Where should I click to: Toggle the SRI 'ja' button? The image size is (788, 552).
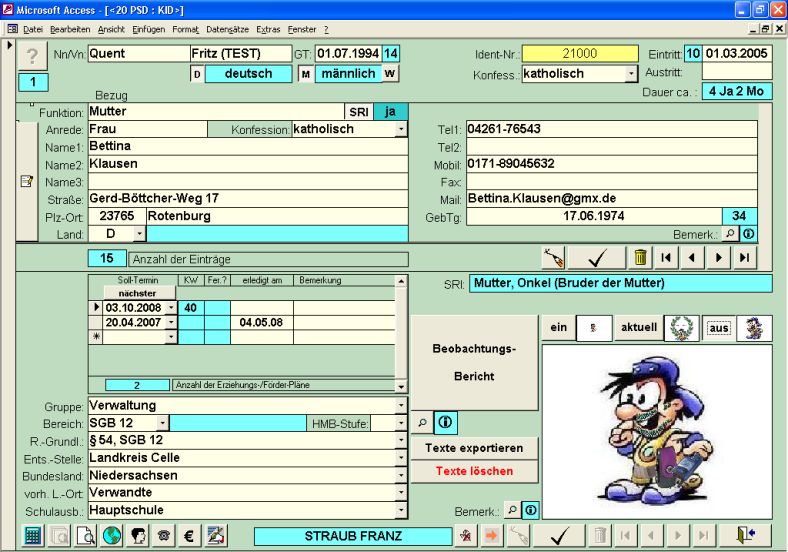(x=390, y=112)
